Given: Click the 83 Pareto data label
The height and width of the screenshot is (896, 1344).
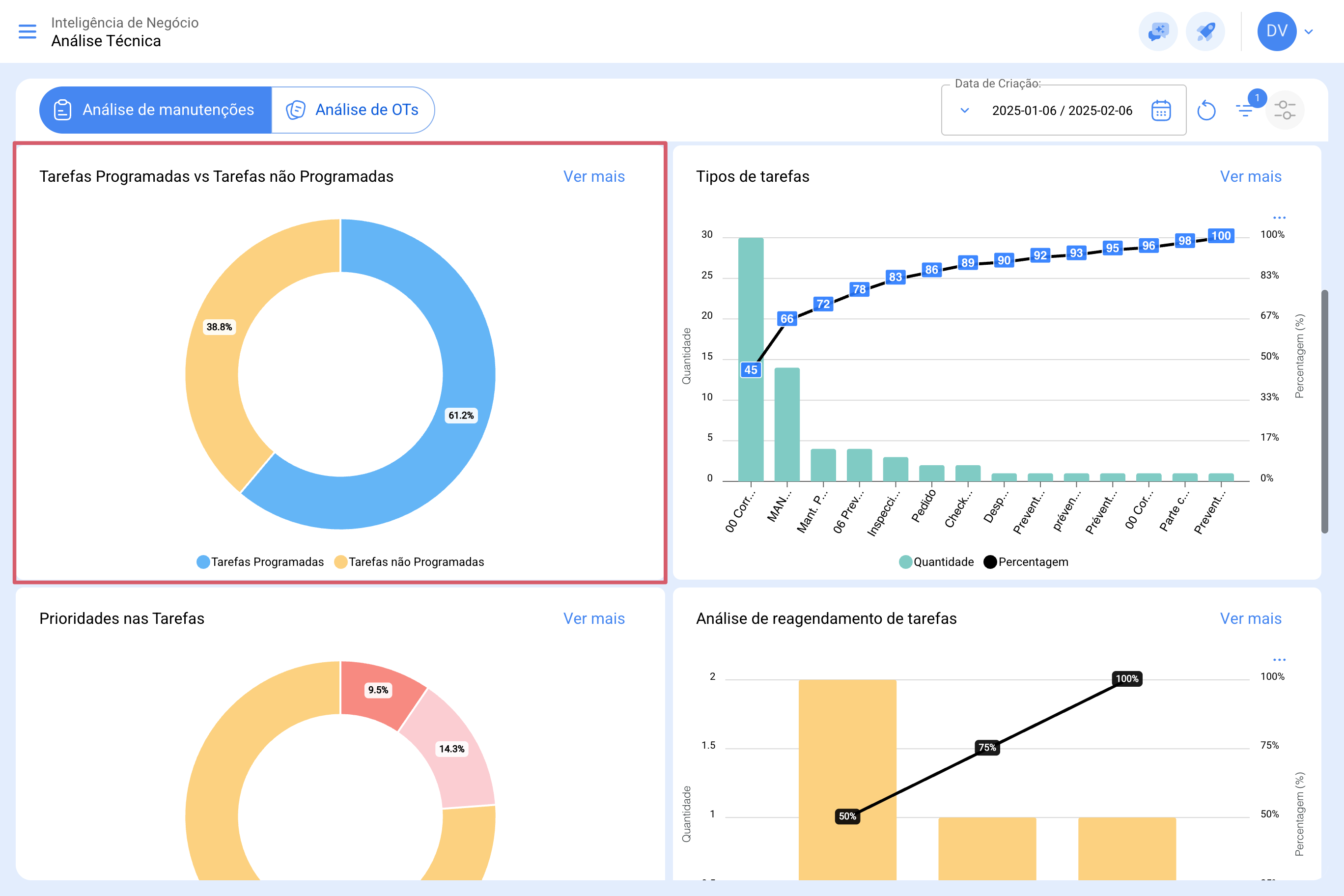Looking at the screenshot, I should coord(895,277).
